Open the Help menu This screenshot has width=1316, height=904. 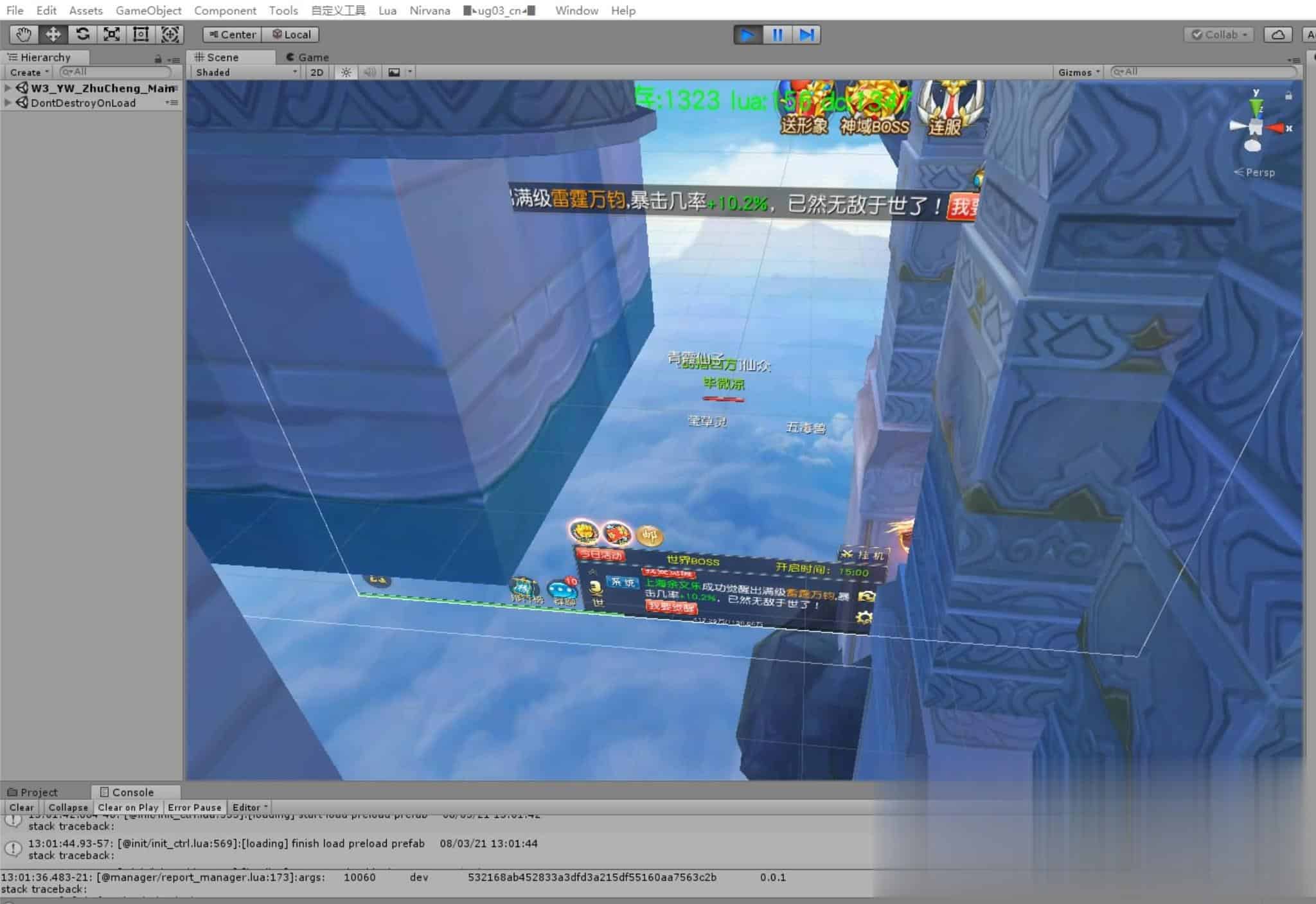coord(623,10)
